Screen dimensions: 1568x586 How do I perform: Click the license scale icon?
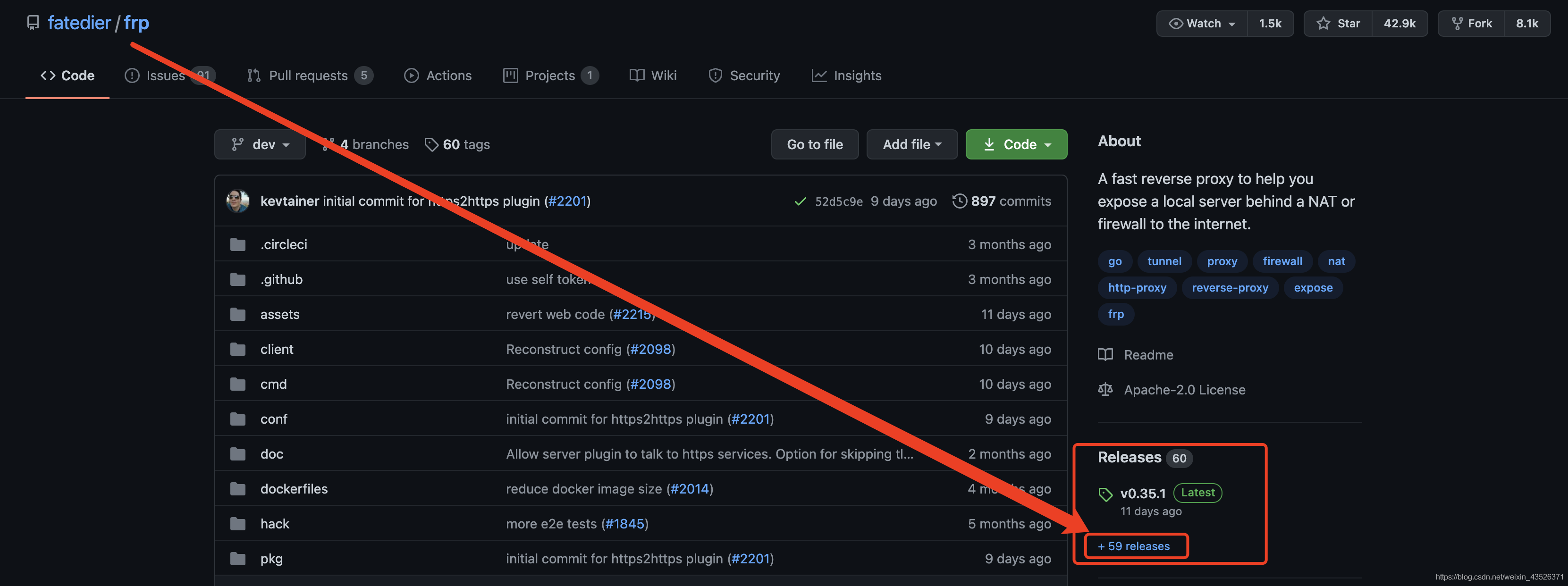[1105, 389]
